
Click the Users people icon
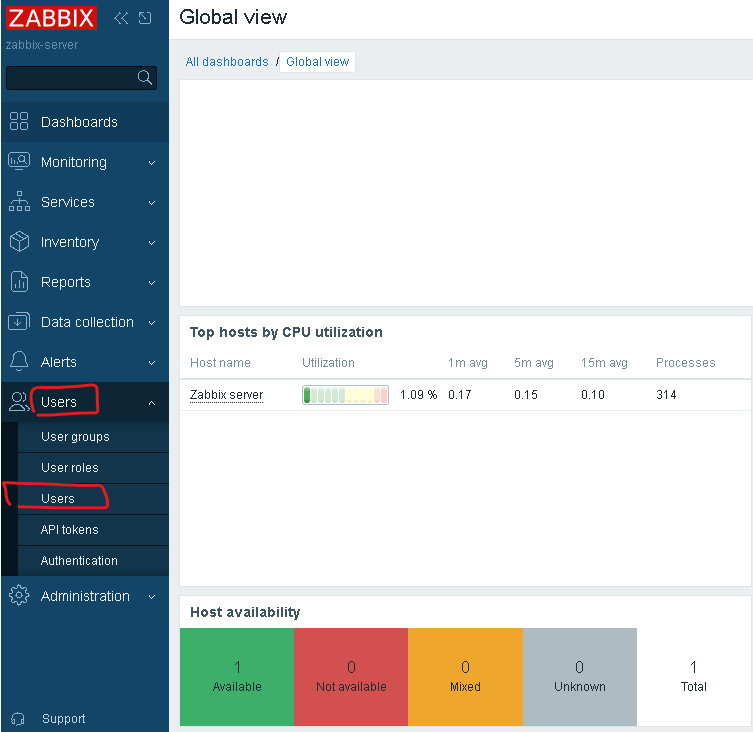(19, 402)
